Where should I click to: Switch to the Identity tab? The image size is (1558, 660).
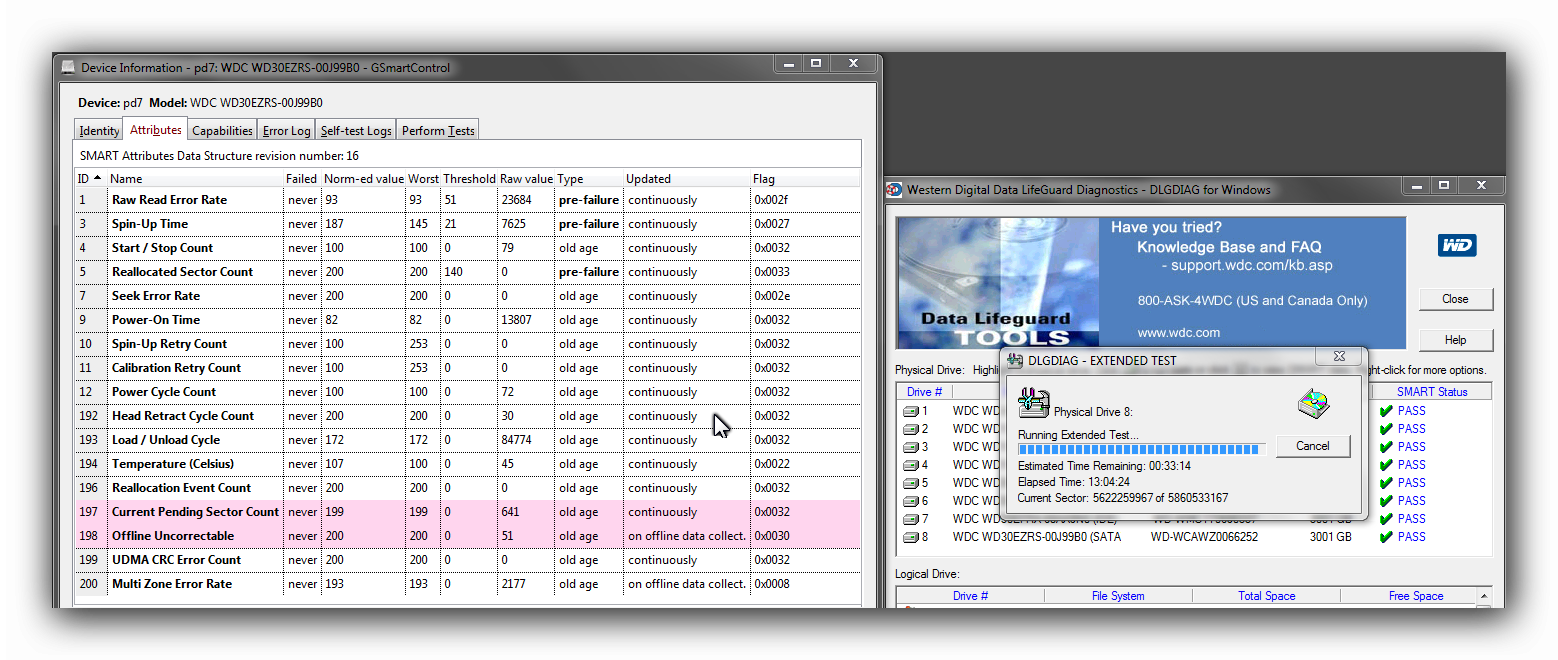click(x=99, y=131)
